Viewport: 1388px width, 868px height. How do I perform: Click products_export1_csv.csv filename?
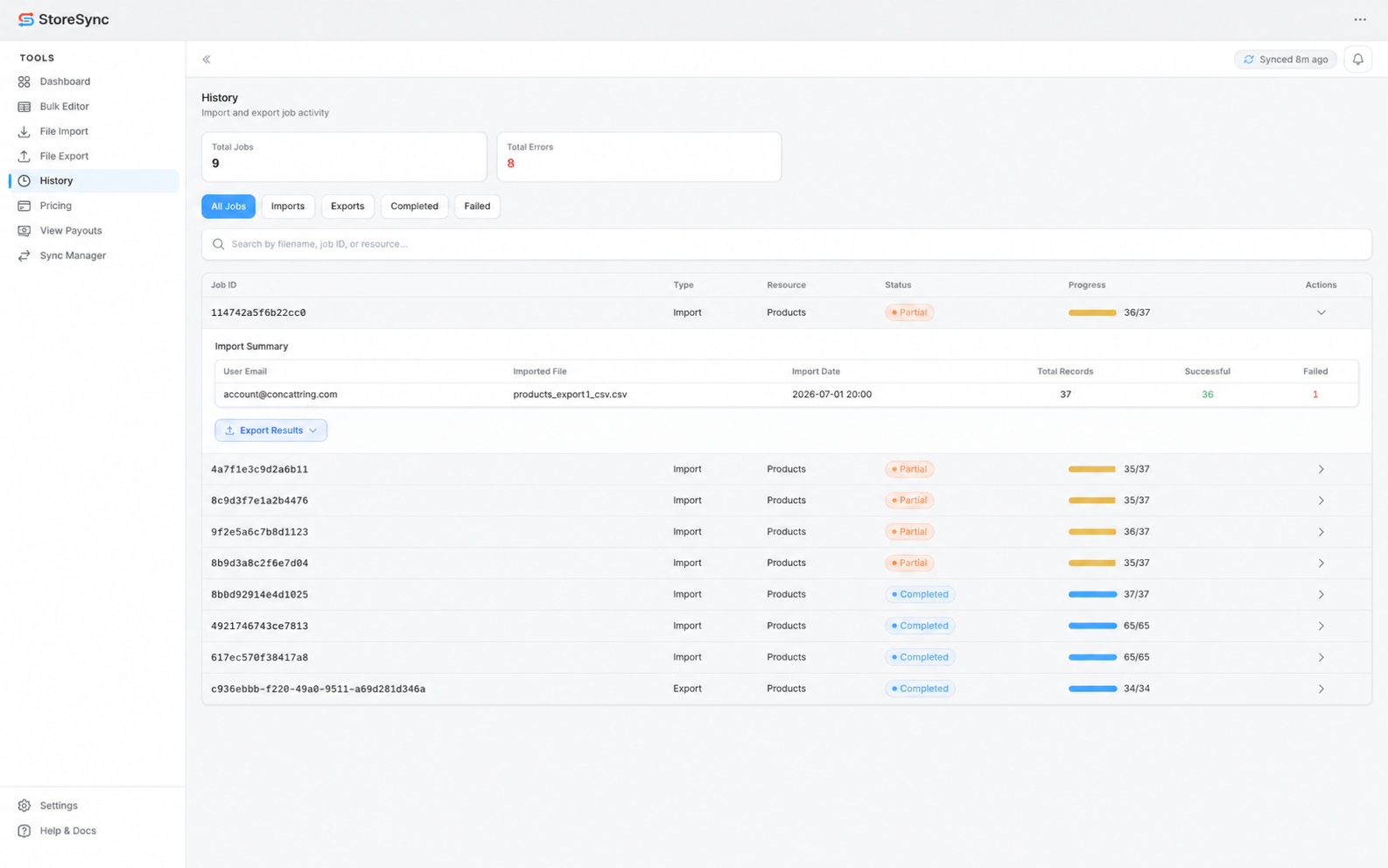point(570,395)
